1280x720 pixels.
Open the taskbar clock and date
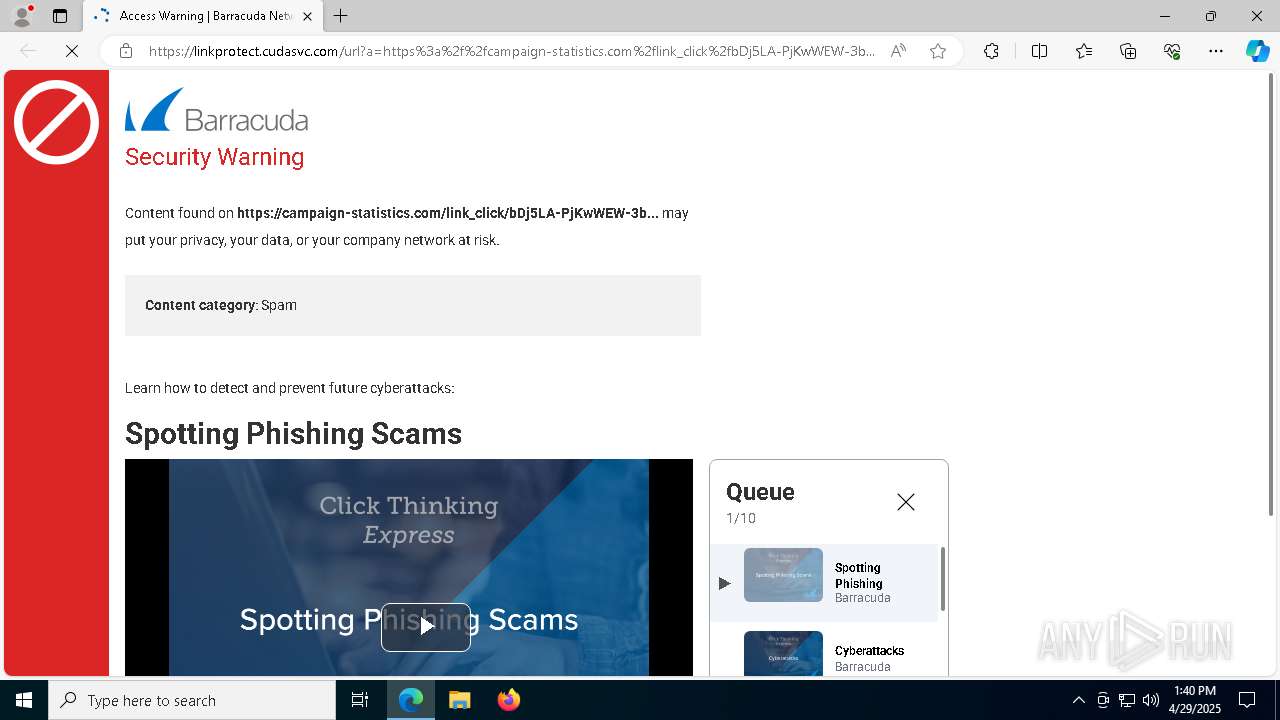pos(1195,700)
